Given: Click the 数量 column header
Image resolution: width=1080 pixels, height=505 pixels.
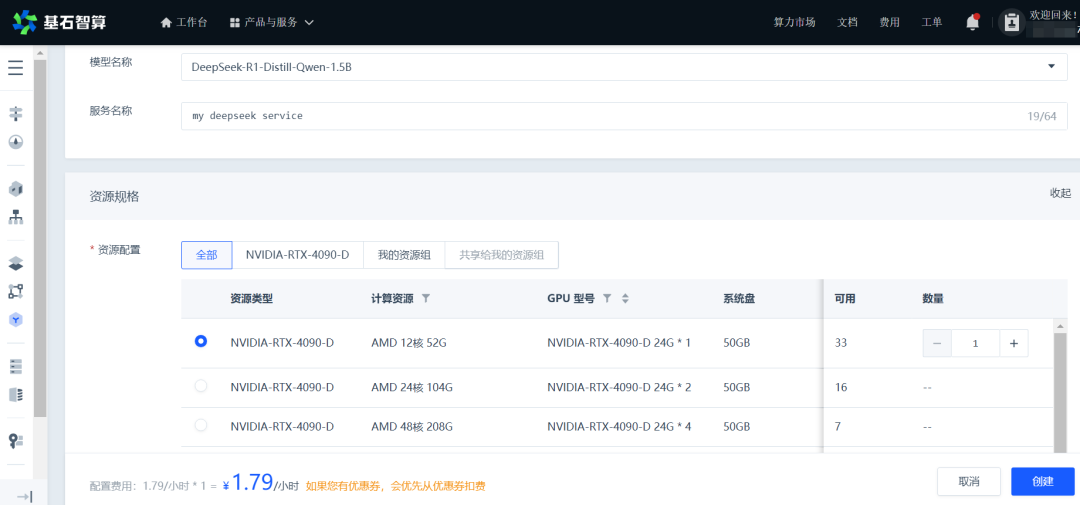Looking at the screenshot, I should click(x=933, y=298).
